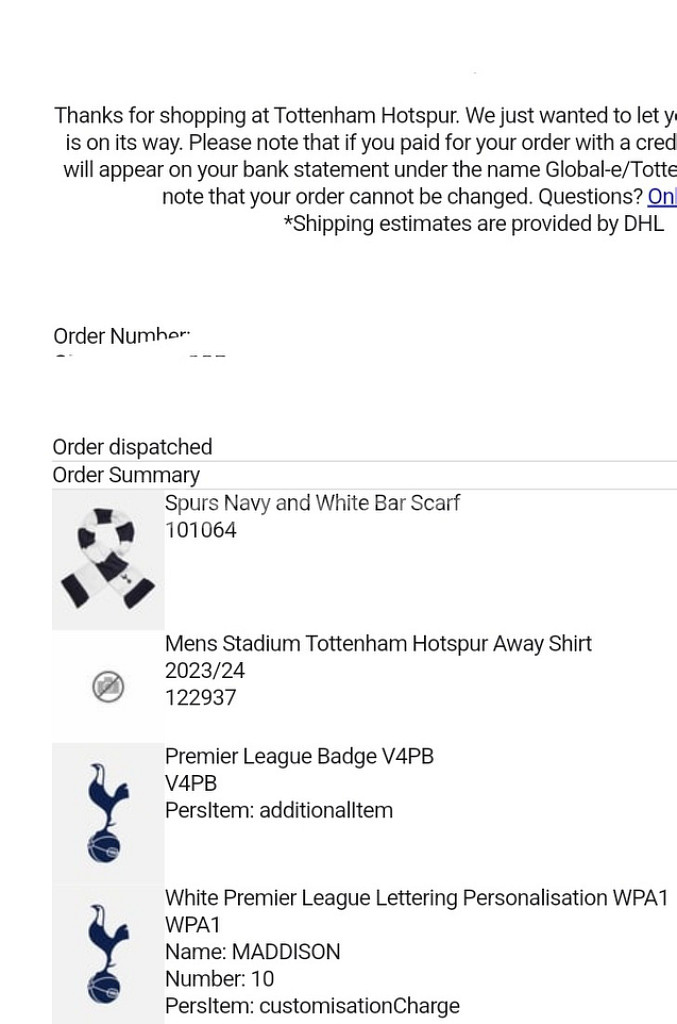Click the navy and white scarf thumbnail
This screenshot has width=677, height=1024.
click(x=107, y=559)
